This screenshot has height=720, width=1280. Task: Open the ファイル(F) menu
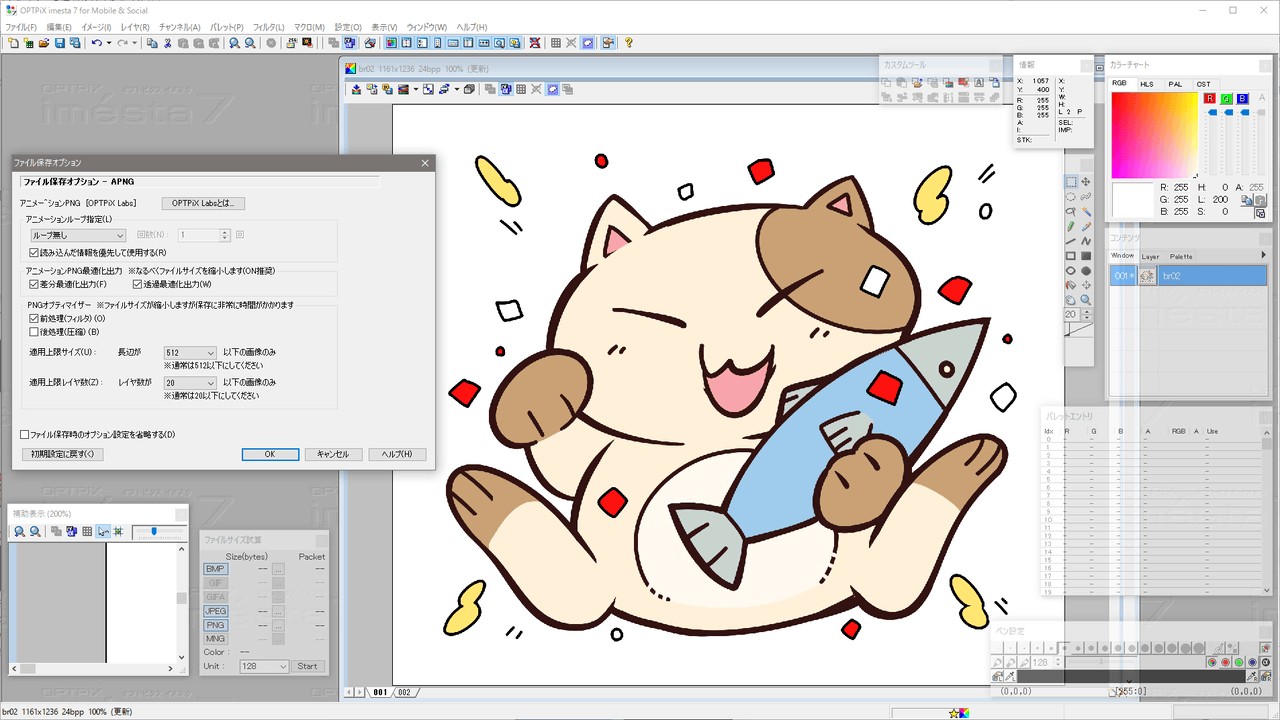point(21,27)
